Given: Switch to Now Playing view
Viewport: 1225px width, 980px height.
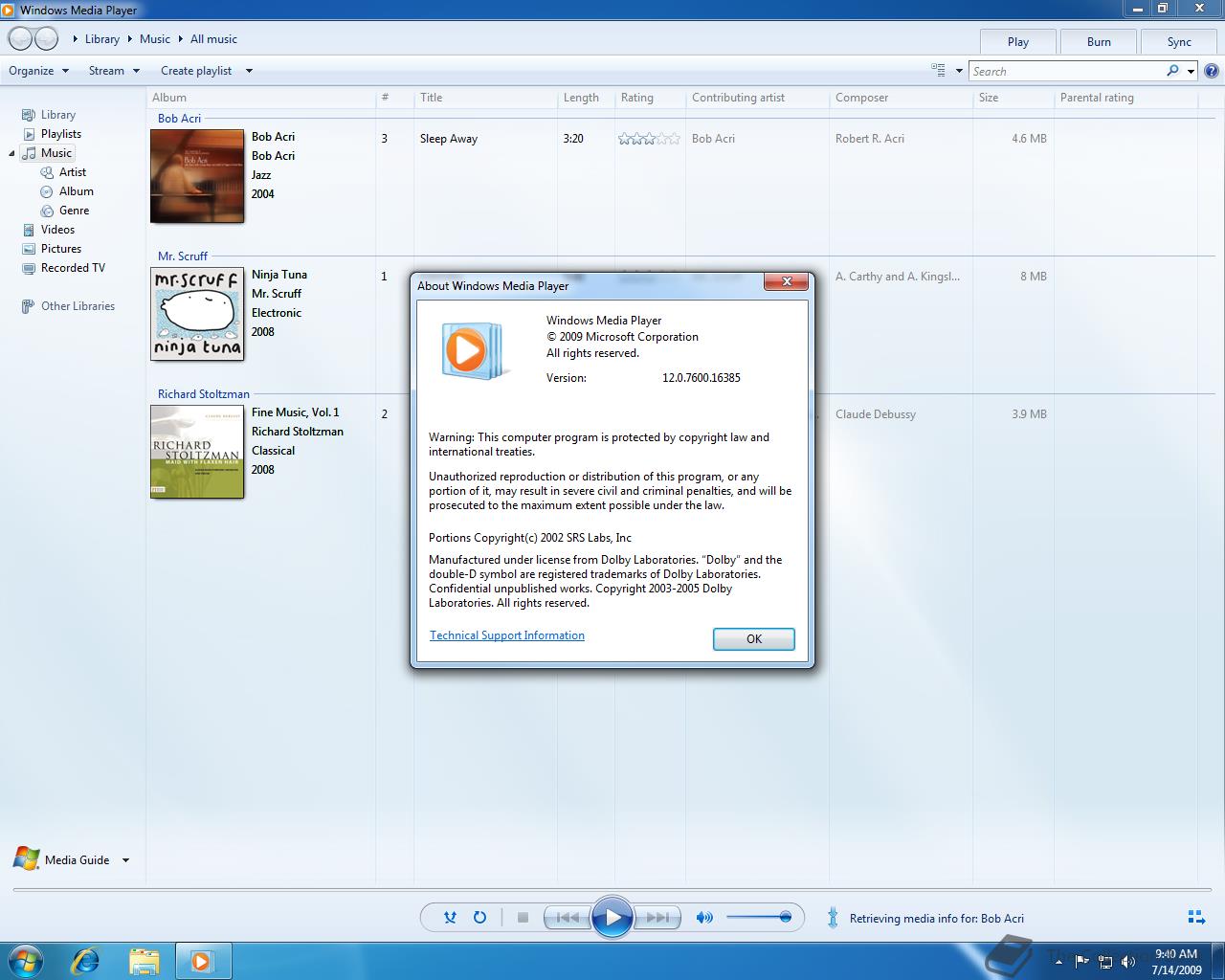Looking at the screenshot, I should 1196,917.
